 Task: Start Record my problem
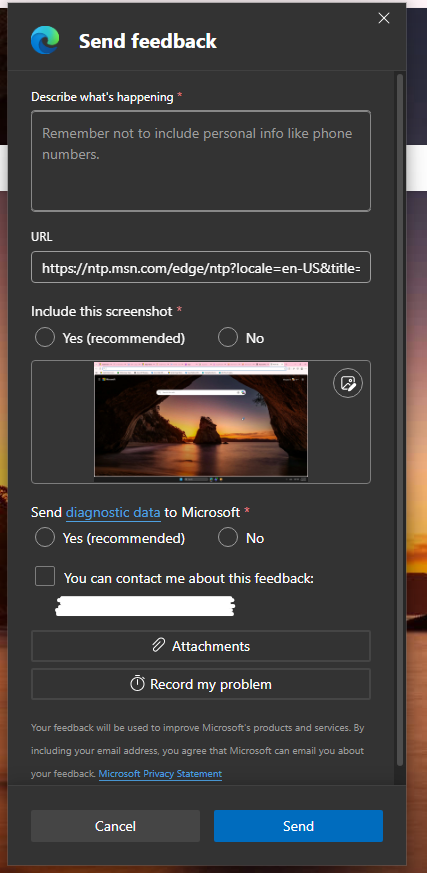pos(201,684)
